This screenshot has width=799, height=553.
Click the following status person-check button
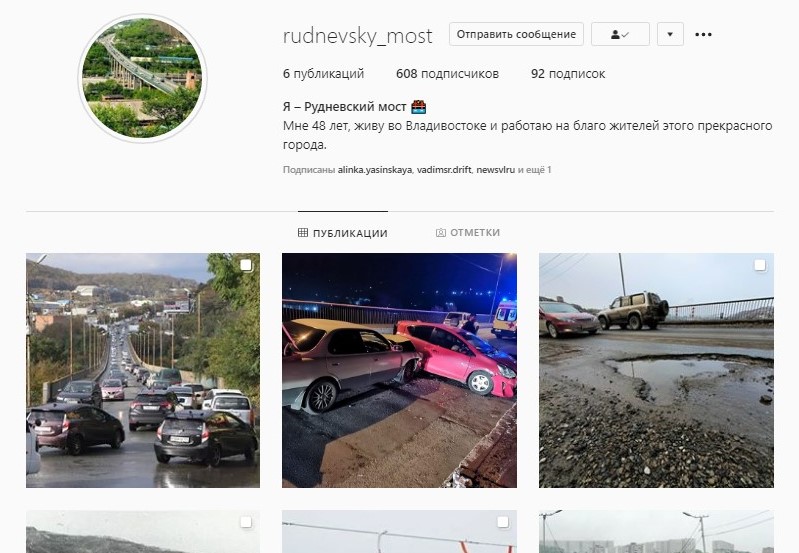click(620, 34)
